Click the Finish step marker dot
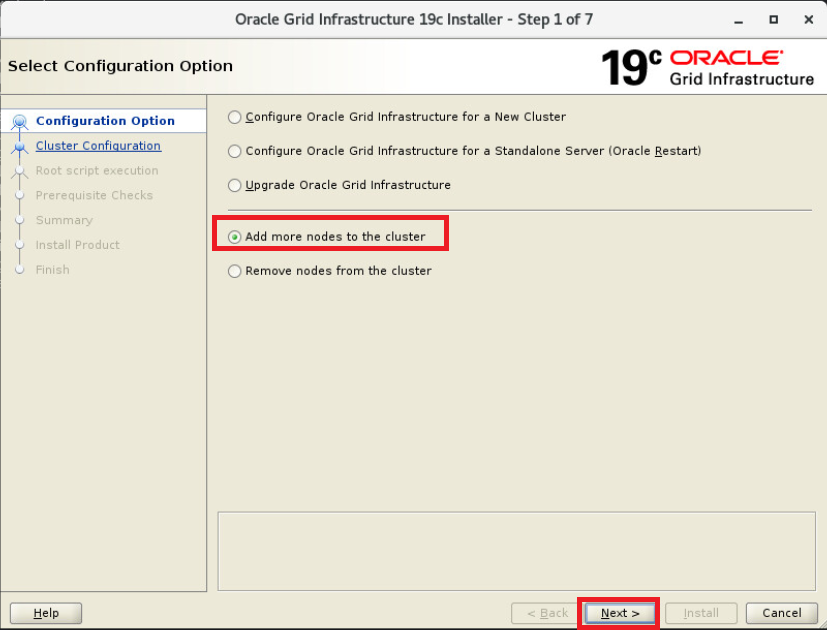The image size is (827, 630). (20, 270)
